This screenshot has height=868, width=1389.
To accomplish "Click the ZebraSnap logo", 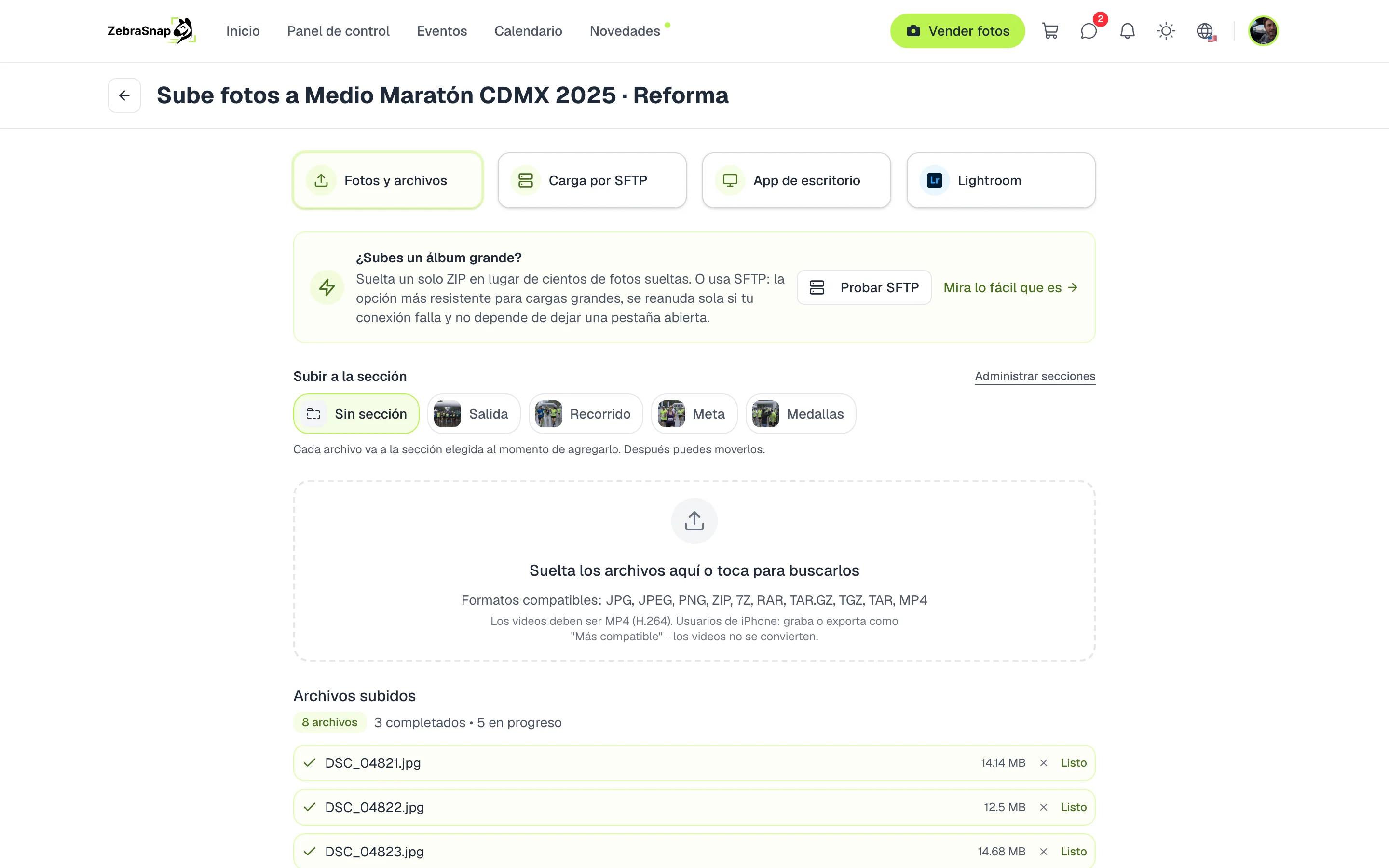I will coord(151,31).
